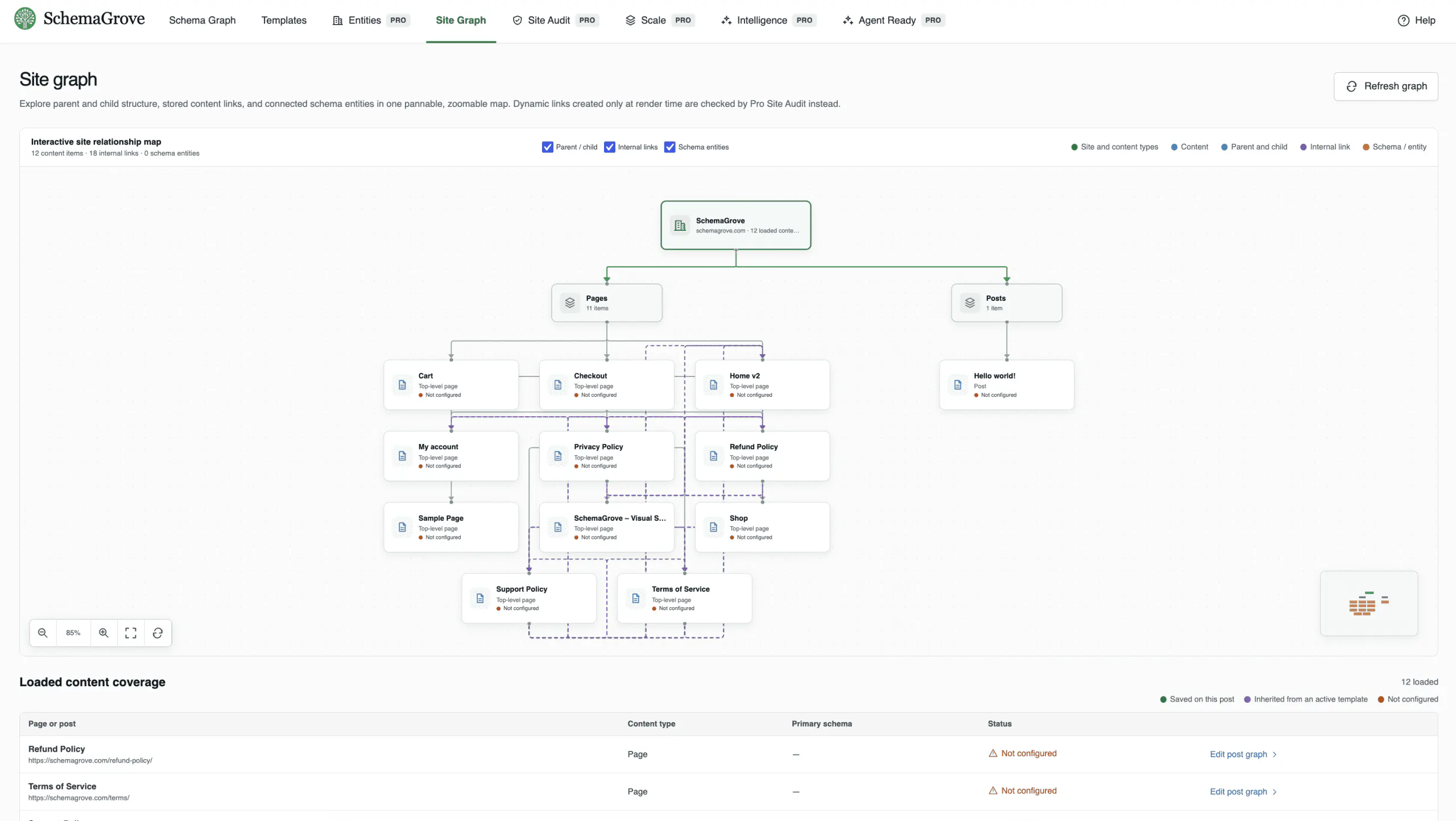Click the blue Parent and child legend dot
The image size is (1456, 821).
point(1225,147)
